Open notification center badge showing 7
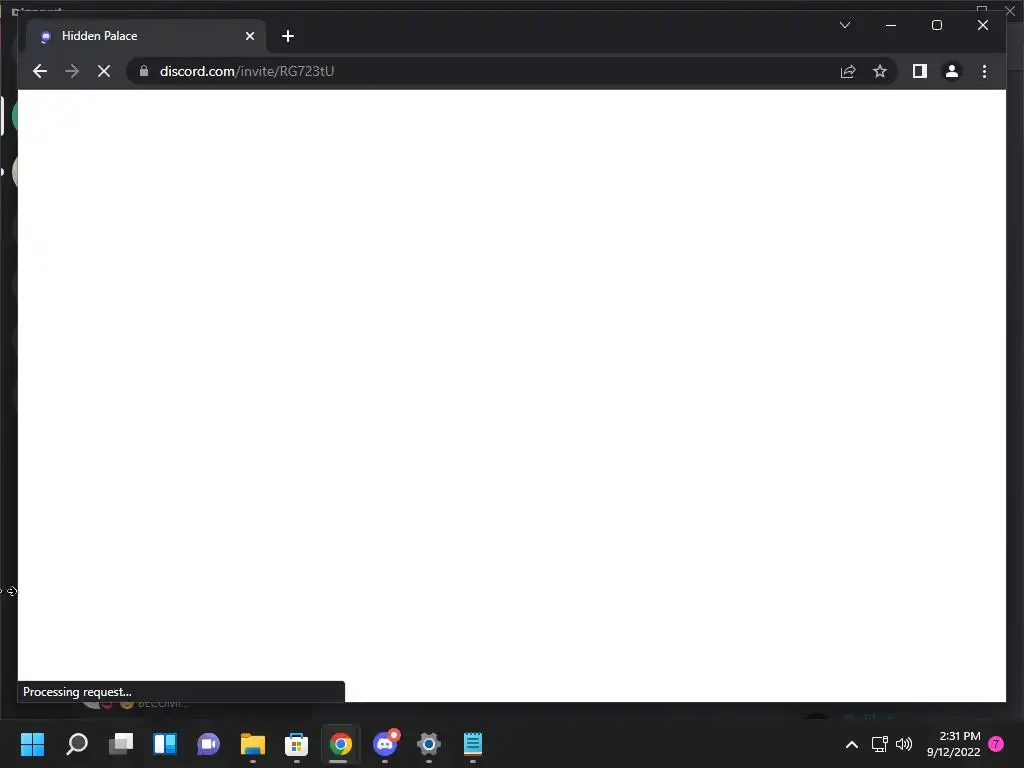1024x768 pixels. pyautogui.click(x=996, y=744)
